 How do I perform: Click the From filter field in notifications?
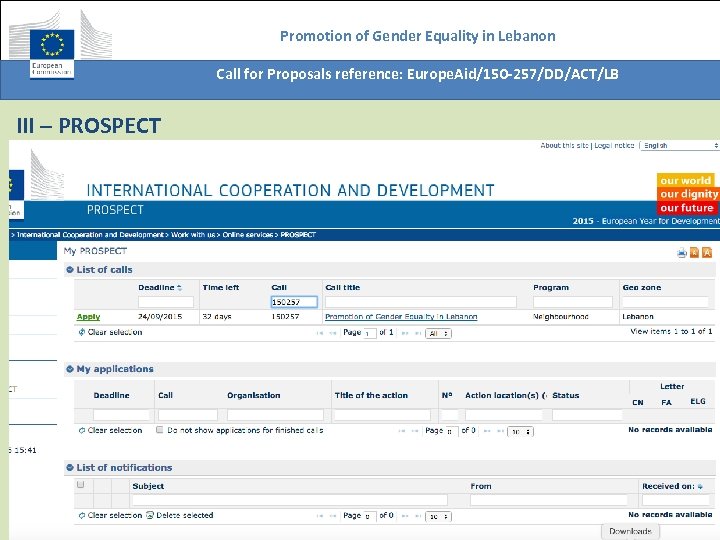pos(549,500)
